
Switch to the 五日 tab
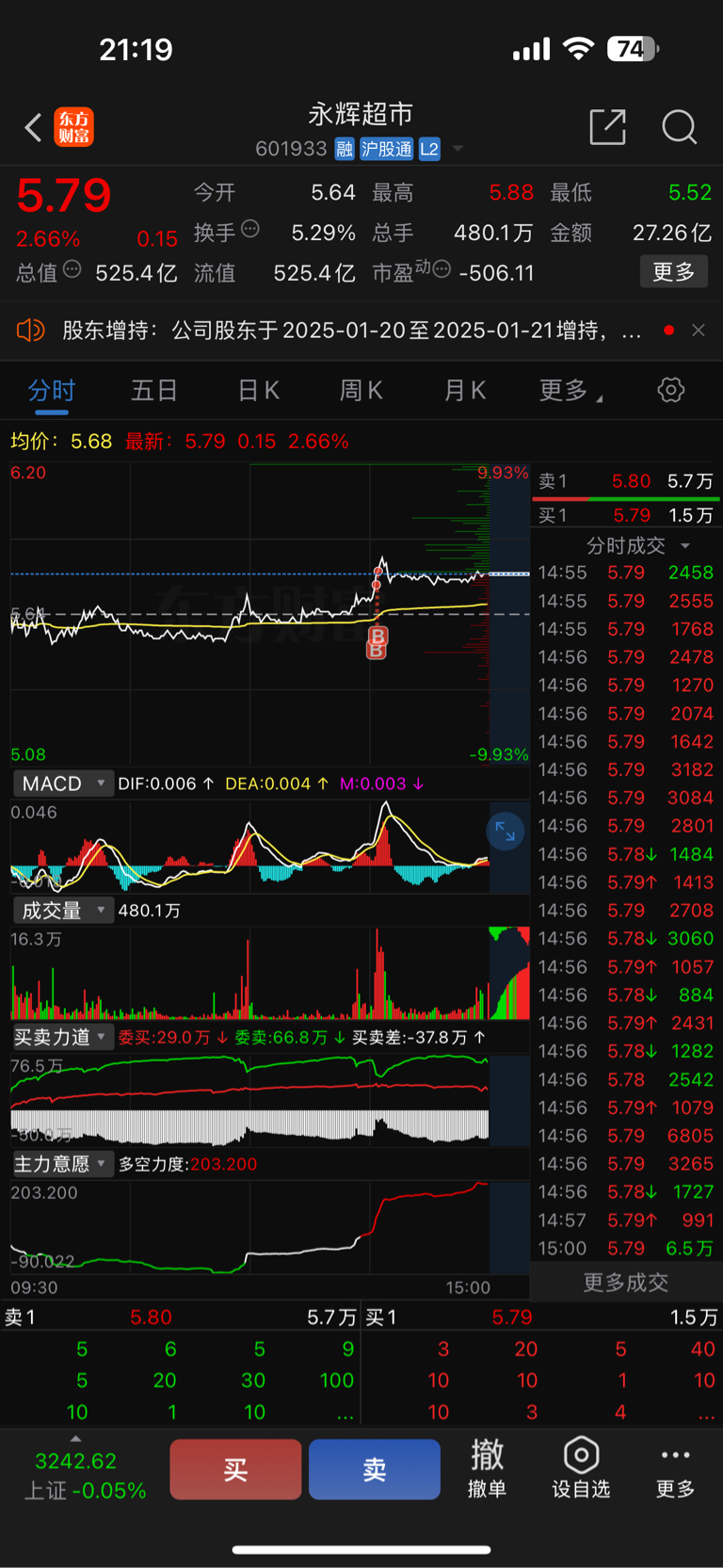(x=154, y=390)
